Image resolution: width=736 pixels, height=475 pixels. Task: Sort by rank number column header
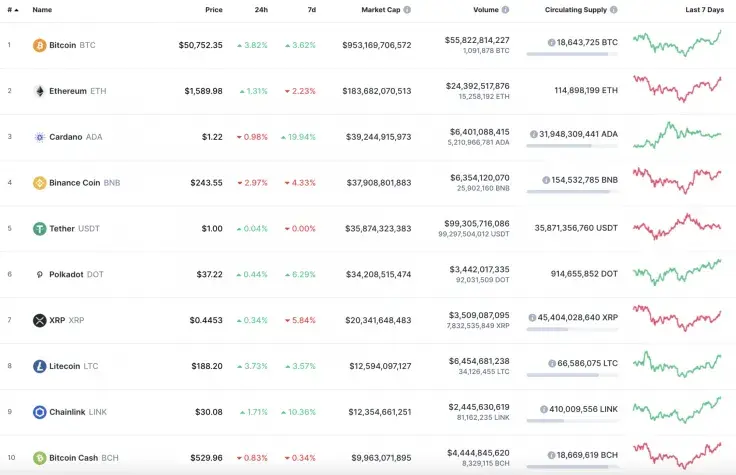click(13, 9)
